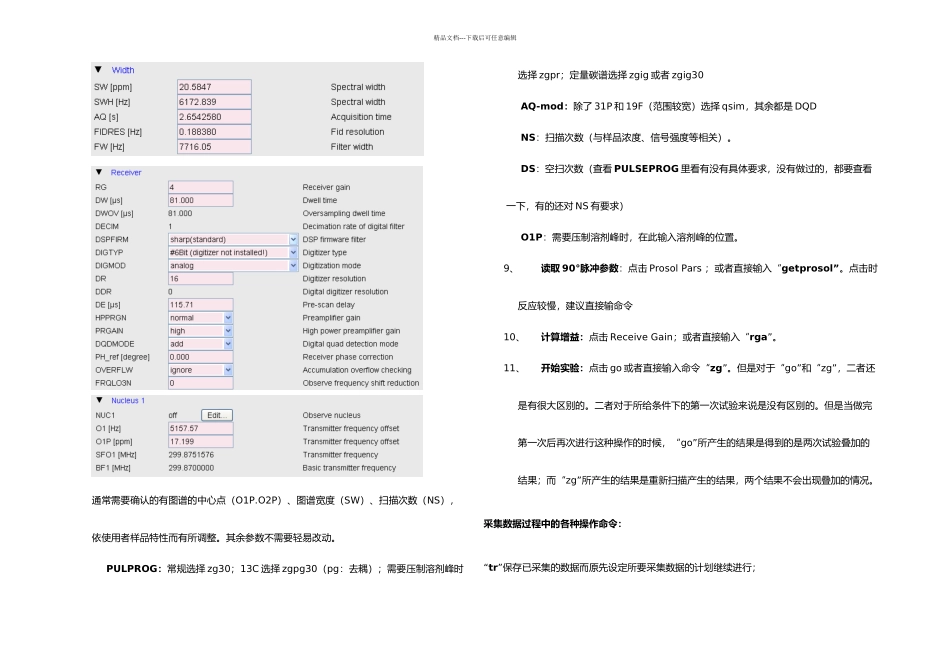Click the BF1 value 299.8700000
Viewport: 950px width, 672px height.
191,468
